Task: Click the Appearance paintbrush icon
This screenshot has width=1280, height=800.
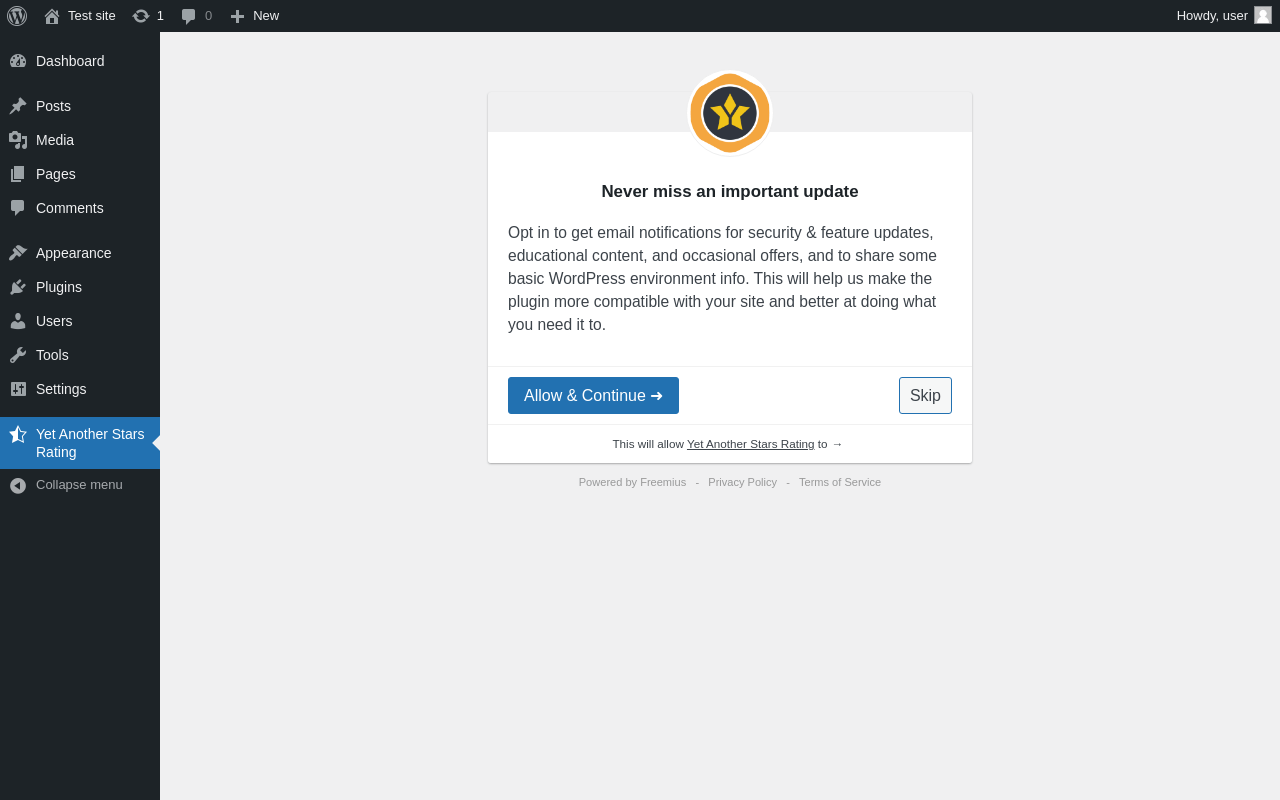Action: point(18,253)
